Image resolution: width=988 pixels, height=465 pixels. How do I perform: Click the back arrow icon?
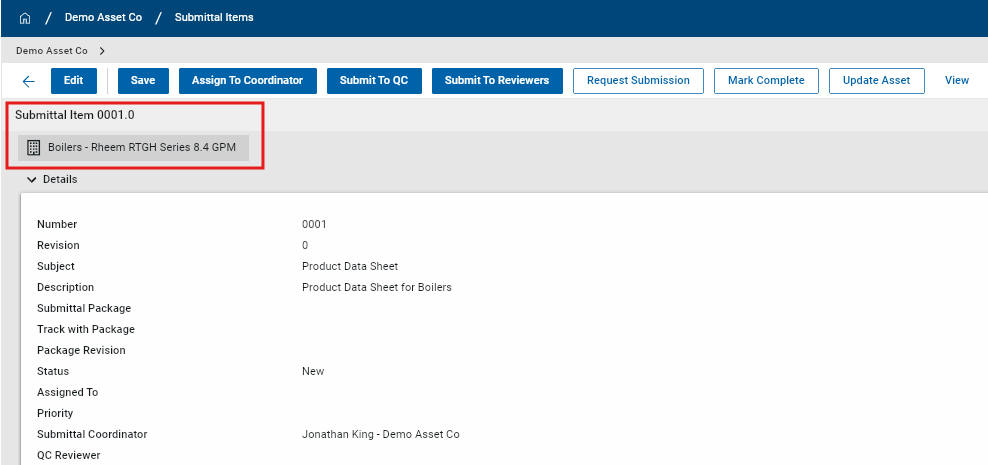coord(28,81)
